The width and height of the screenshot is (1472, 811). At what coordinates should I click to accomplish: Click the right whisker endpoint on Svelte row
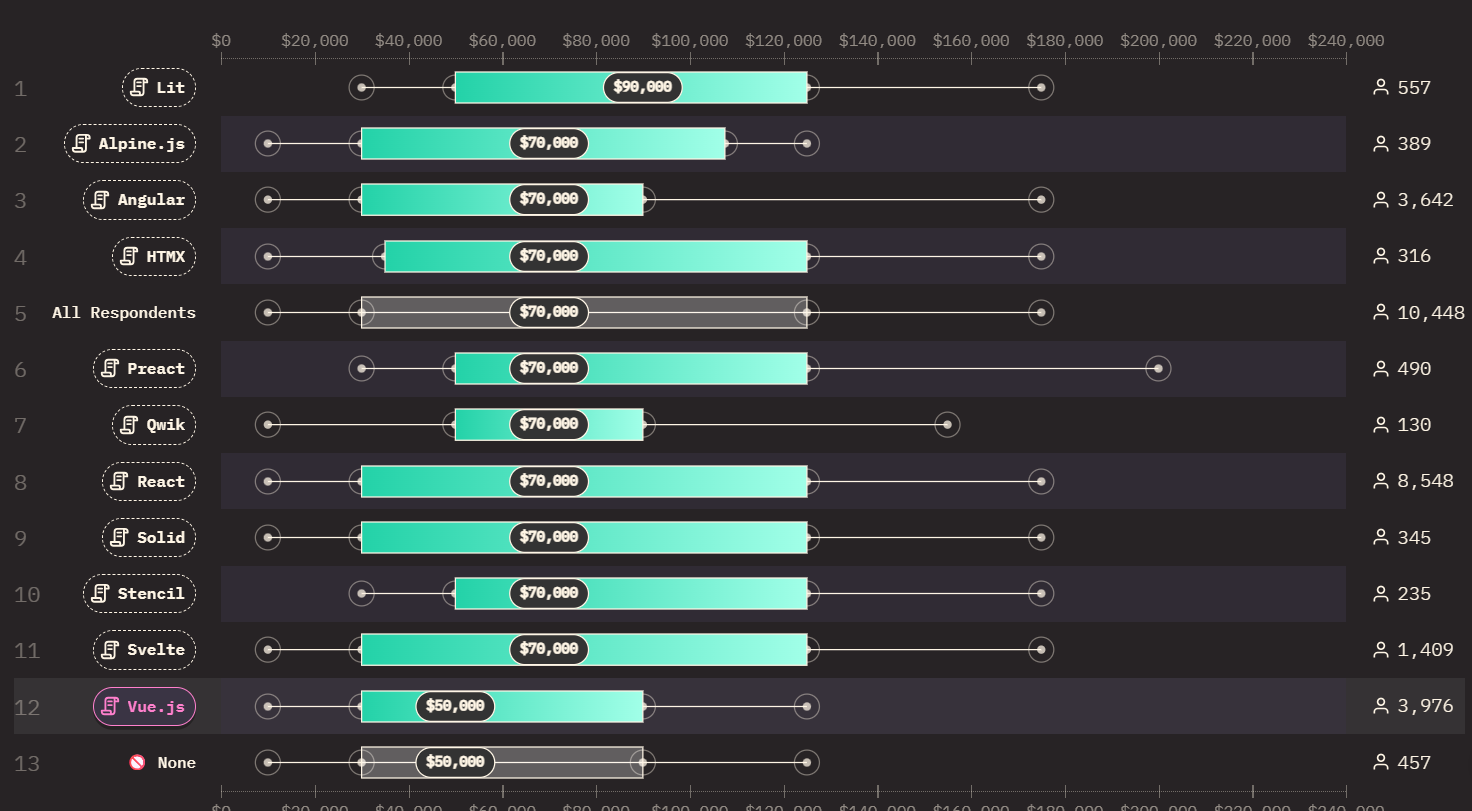[x=1041, y=650]
